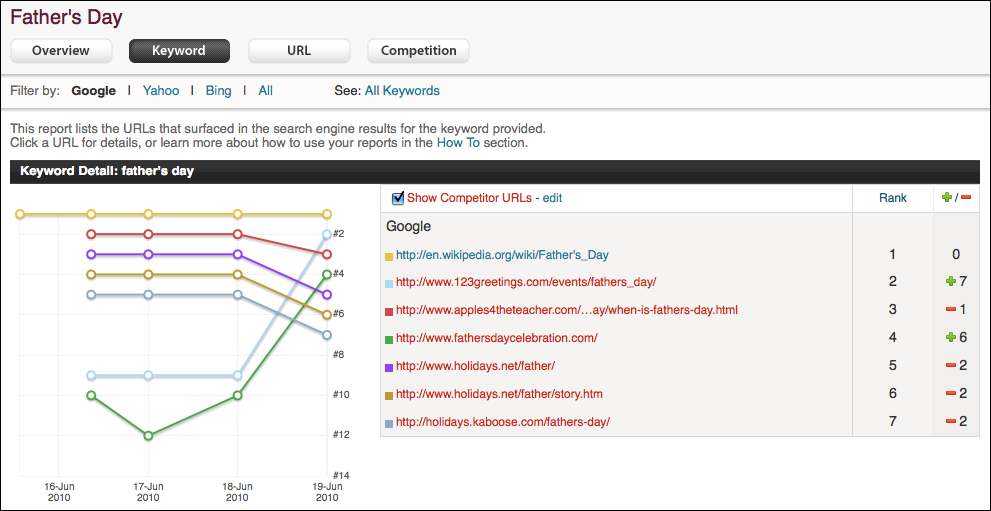Open the 123greetings.com fathers_day URL
The height and width of the screenshot is (511, 991).
pos(526,282)
